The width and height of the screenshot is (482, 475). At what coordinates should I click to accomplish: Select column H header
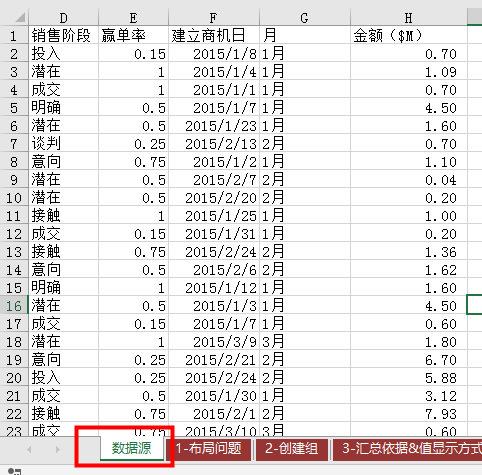coord(409,17)
